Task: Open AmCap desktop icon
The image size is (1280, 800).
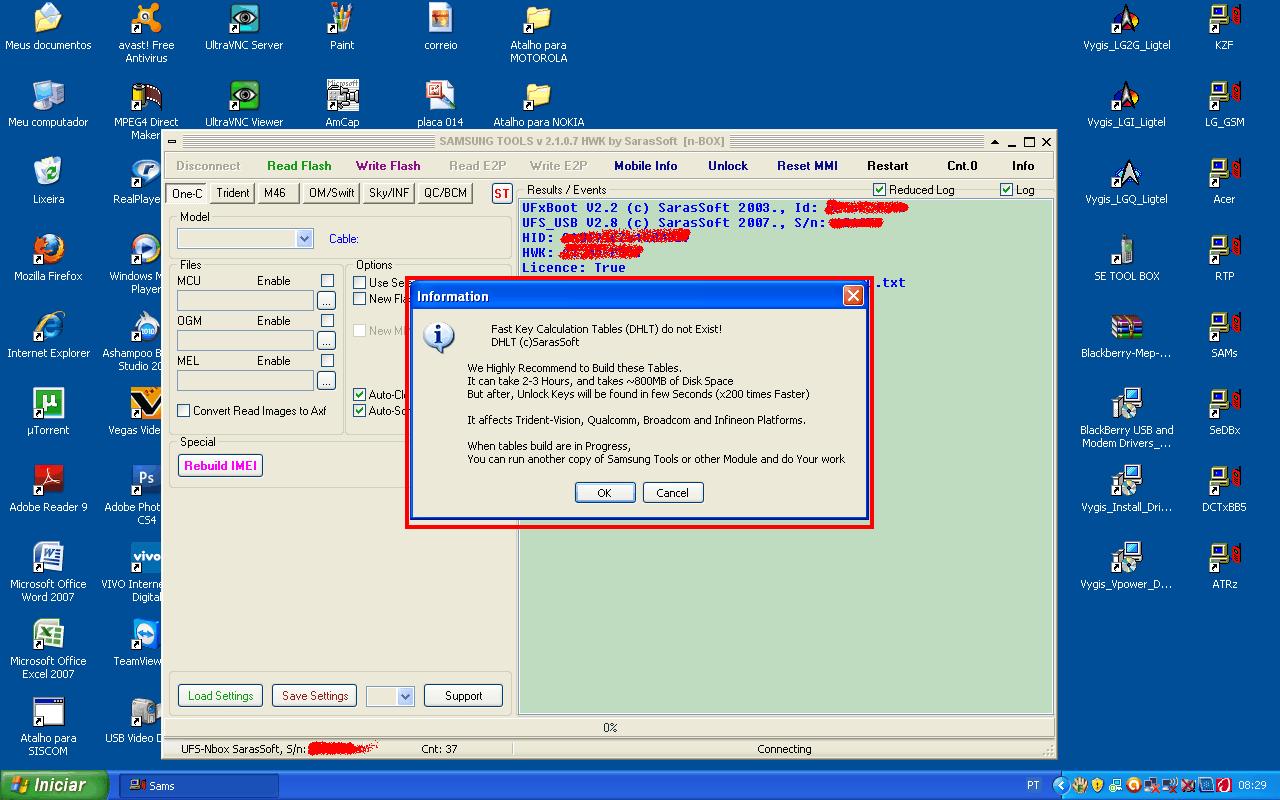Action: click(x=342, y=104)
